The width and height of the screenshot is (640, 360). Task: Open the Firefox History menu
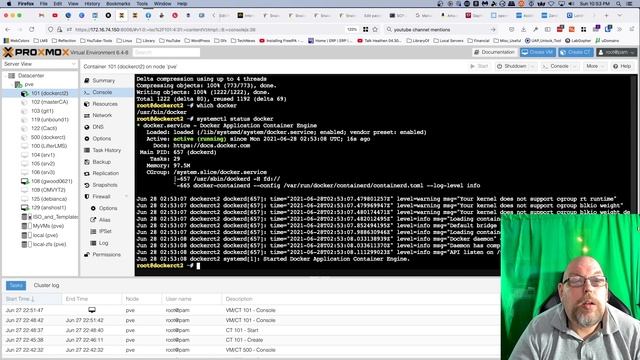(92, 4)
